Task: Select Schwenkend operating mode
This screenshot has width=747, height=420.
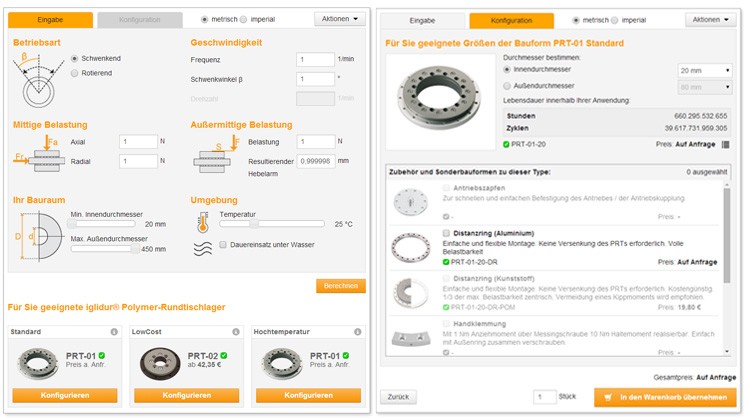Action: point(74,59)
